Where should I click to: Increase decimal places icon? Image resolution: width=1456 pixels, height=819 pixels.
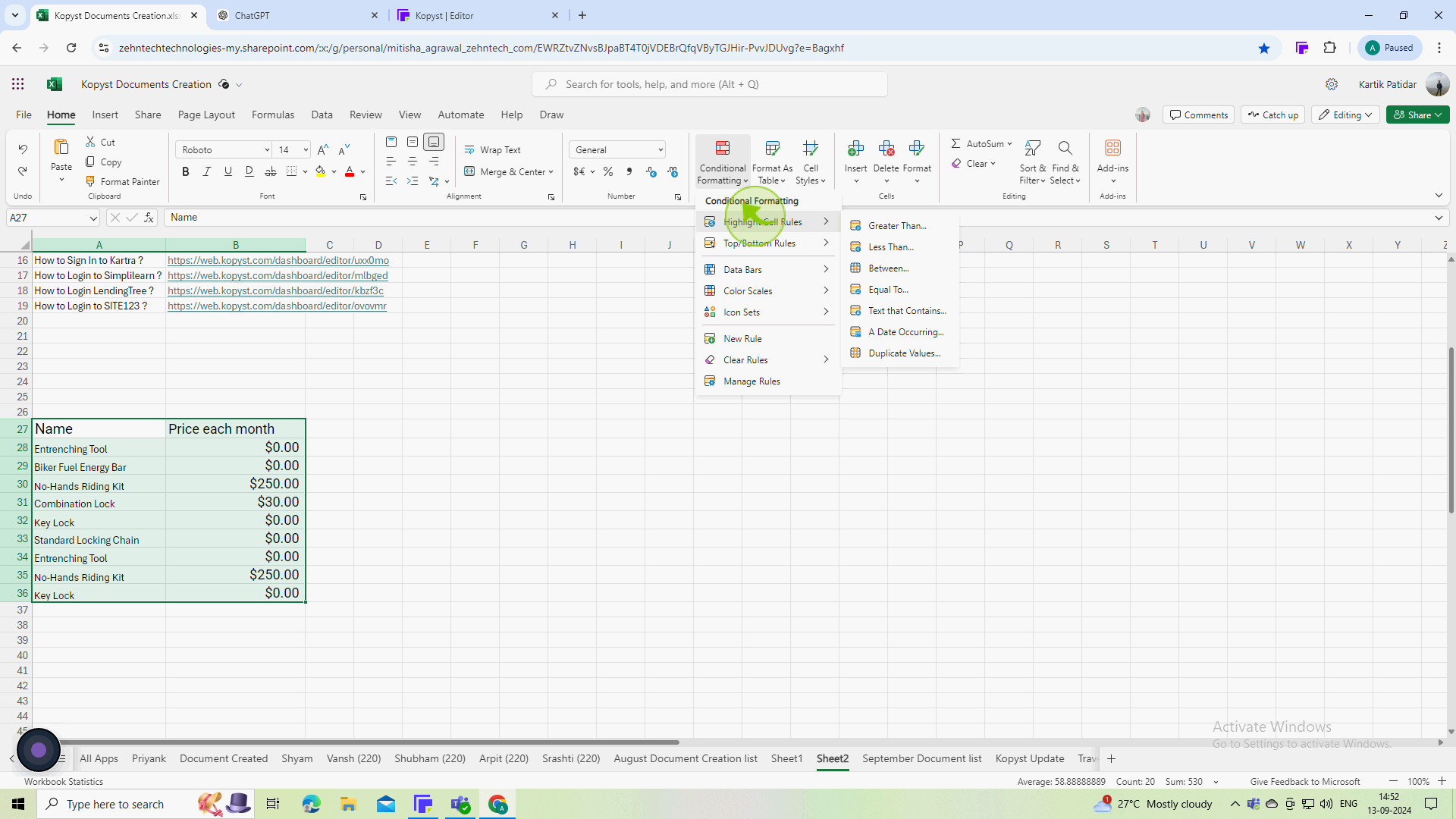pyautogui.click(x=651, y=171)
